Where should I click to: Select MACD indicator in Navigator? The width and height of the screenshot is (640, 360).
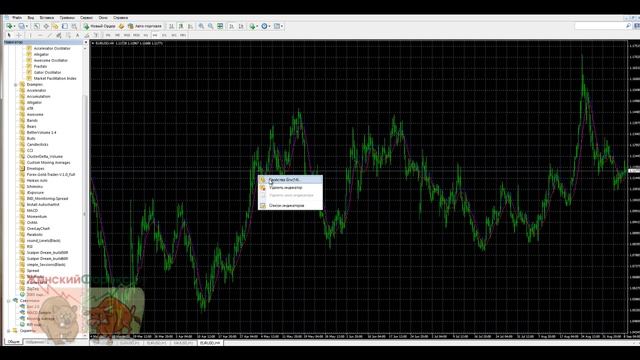point(32,211)
